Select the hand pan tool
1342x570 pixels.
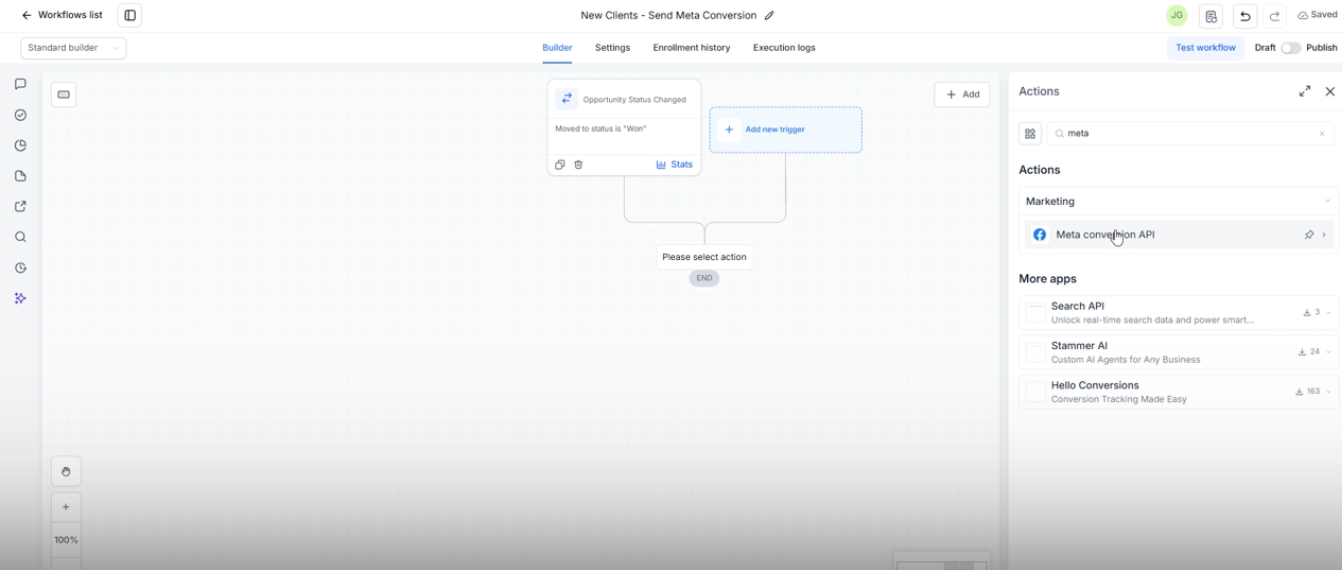tap(66, 472)
